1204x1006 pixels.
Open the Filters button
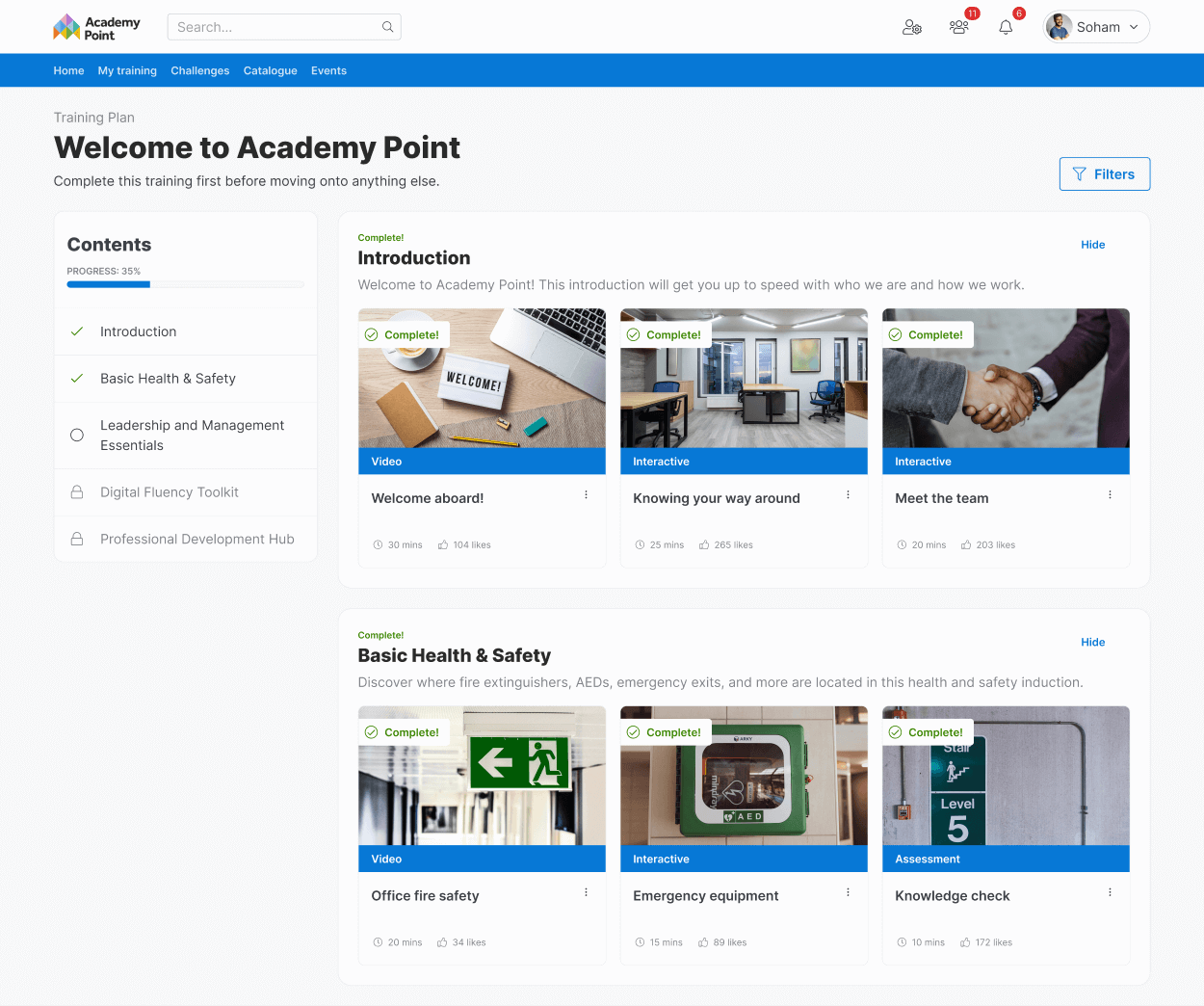(x=1105, y=173)
